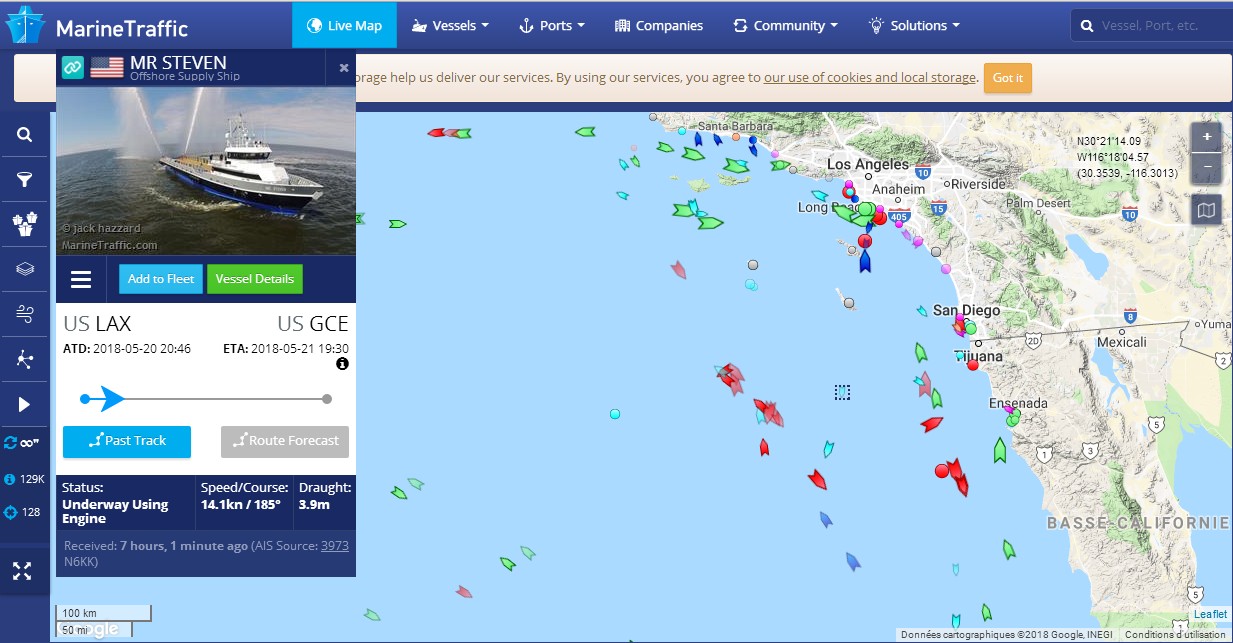Viewport: 1233px width, 643px height.
Task: Zoom in on the map
Action: (1207, 137)
